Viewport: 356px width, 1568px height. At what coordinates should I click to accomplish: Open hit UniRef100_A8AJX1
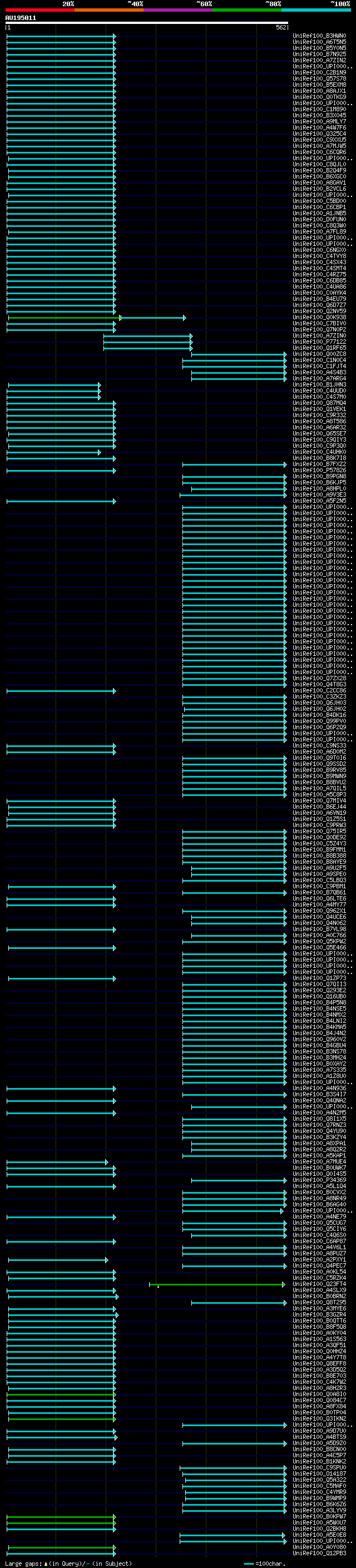[x=319, y=91]
